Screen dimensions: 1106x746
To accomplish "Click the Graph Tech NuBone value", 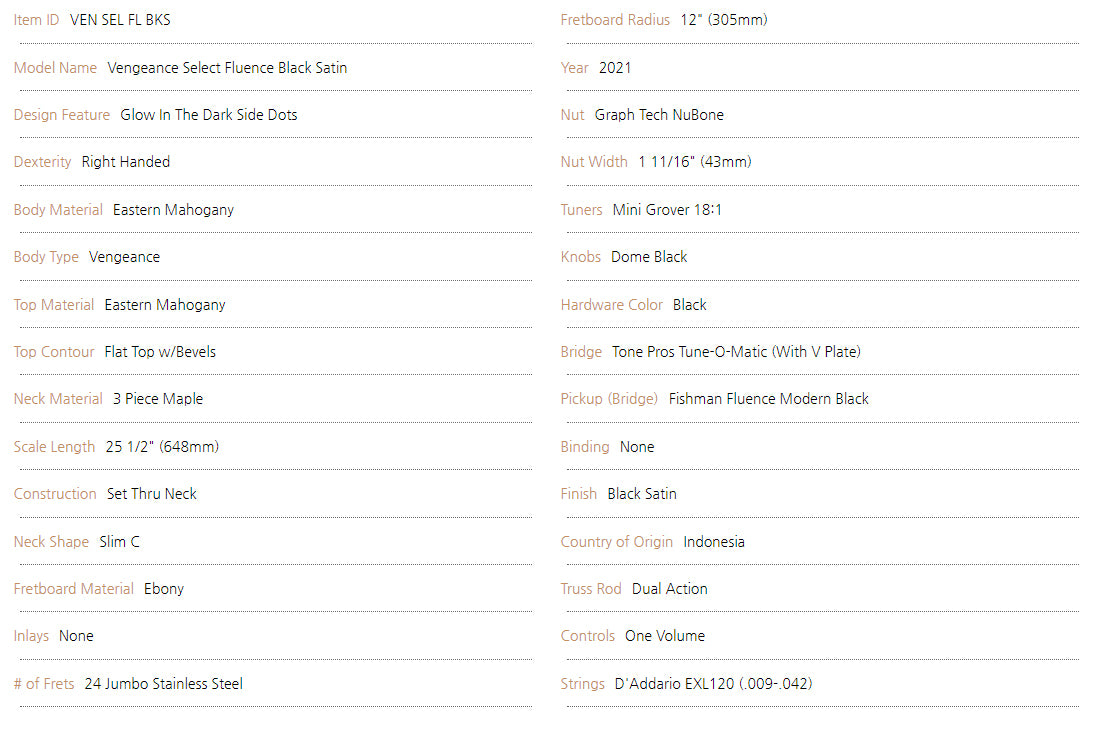I will tap(659, 115).
